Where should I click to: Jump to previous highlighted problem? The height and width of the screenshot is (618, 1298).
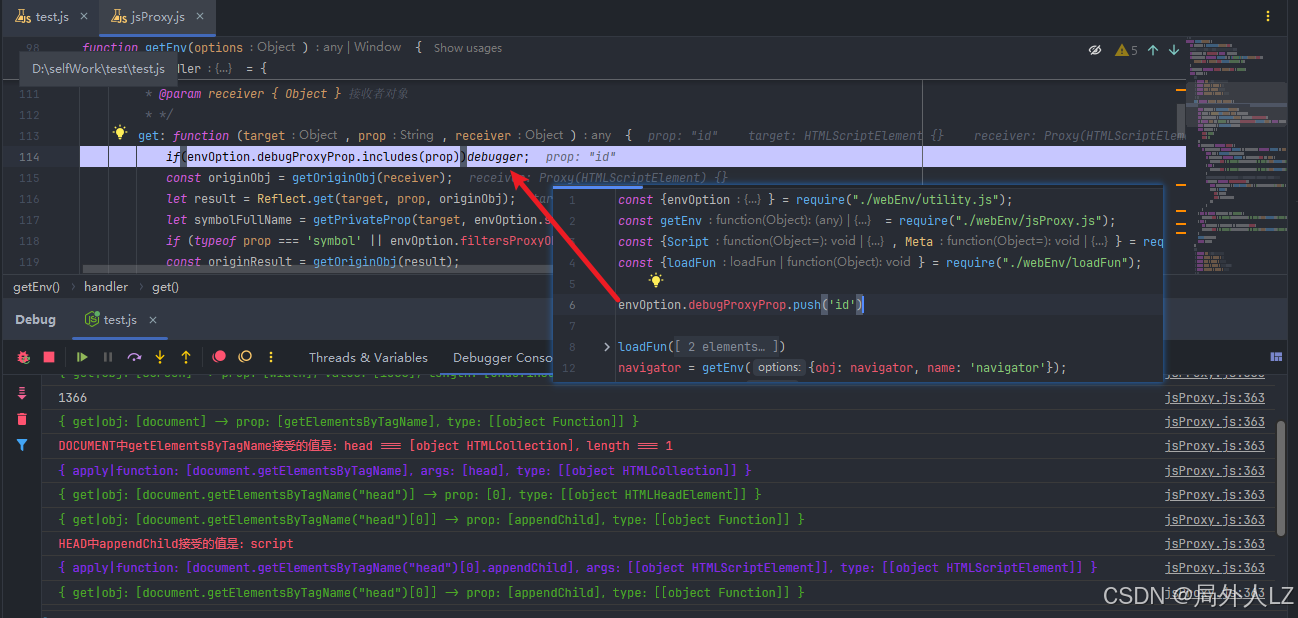(1153, 50)
